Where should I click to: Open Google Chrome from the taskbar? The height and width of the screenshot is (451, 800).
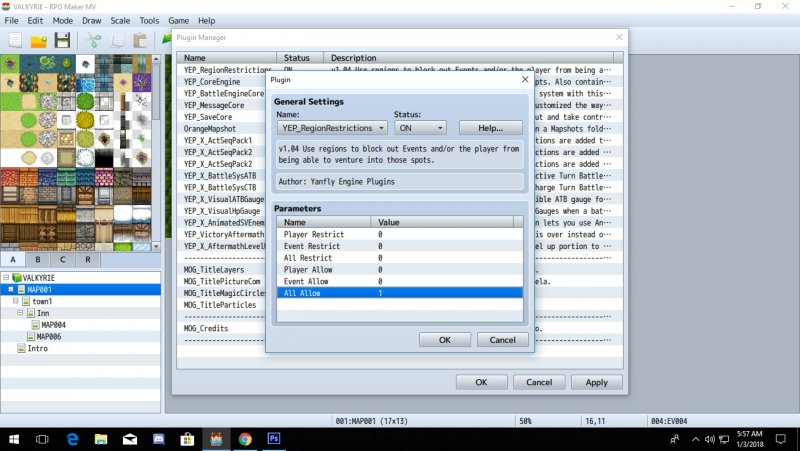245,439
